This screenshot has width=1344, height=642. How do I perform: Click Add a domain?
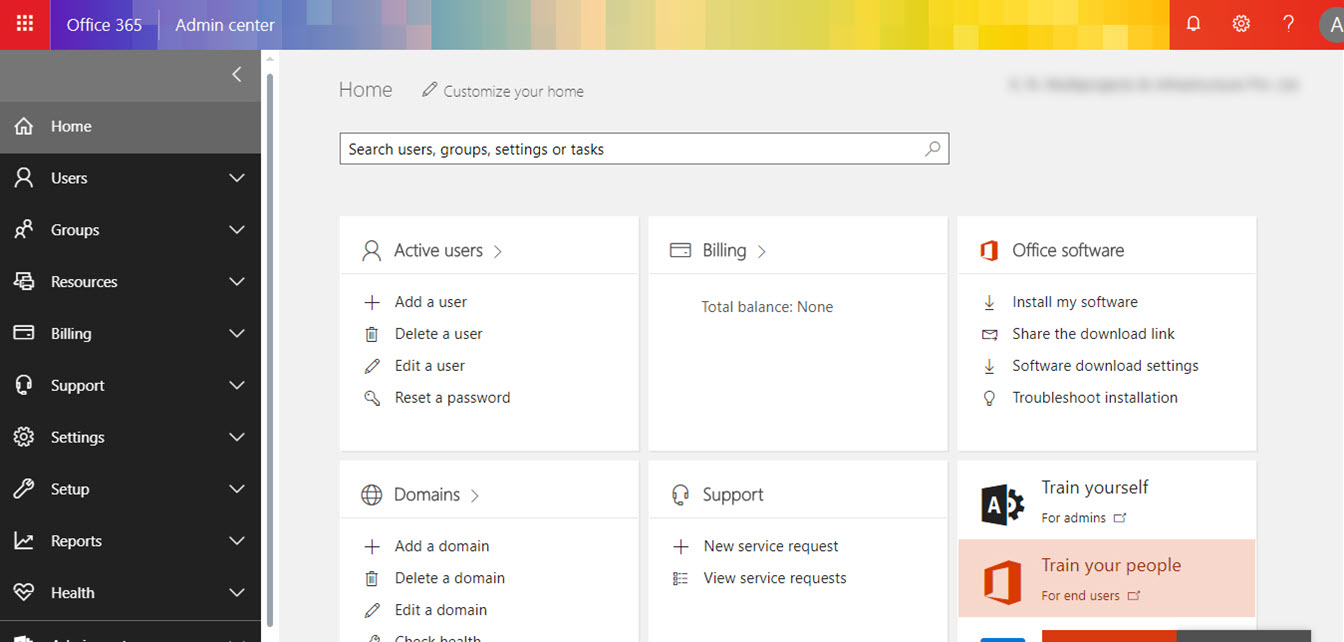442,546
